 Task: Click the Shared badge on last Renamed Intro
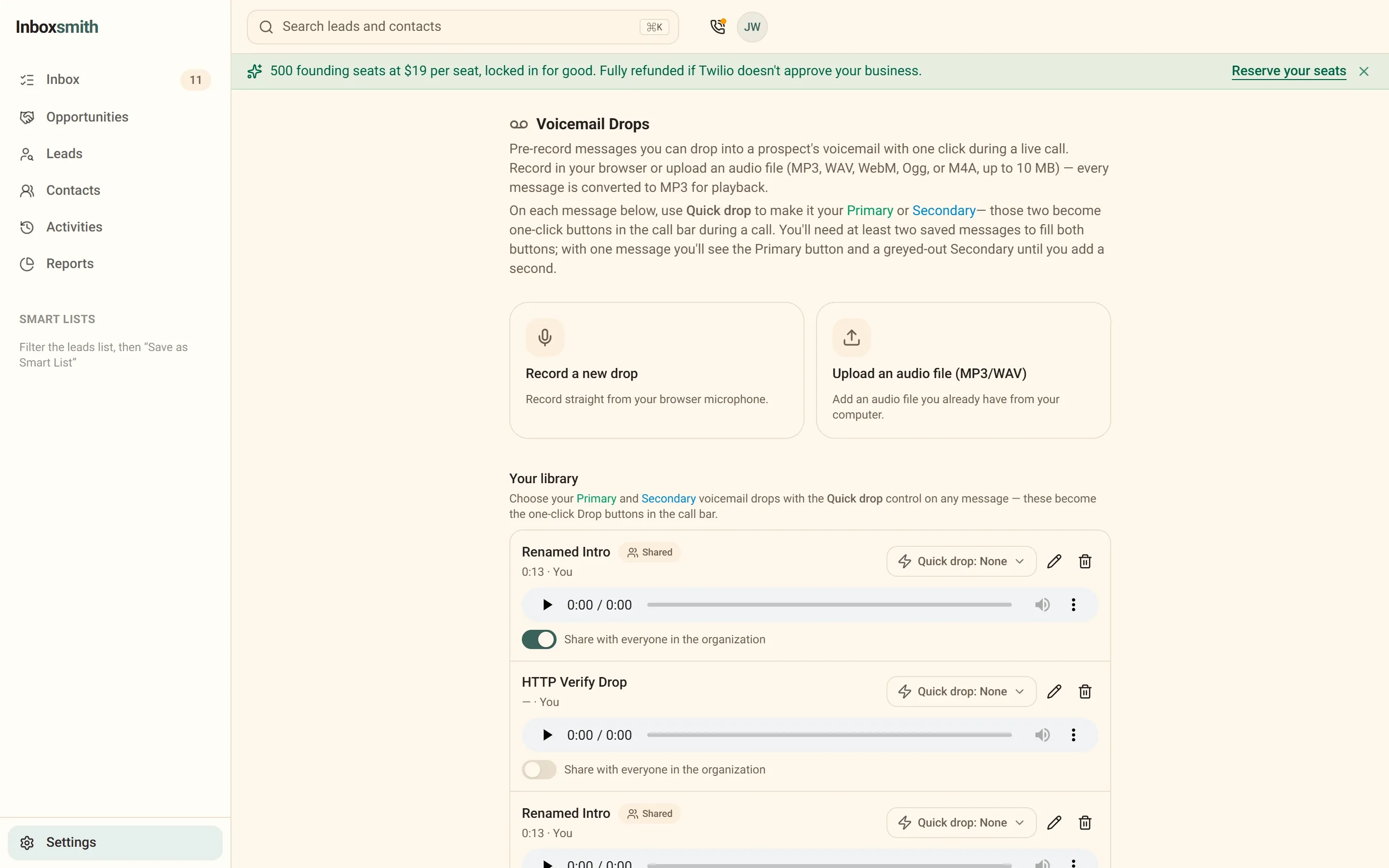pyautogui.click(x=649, y=814)
